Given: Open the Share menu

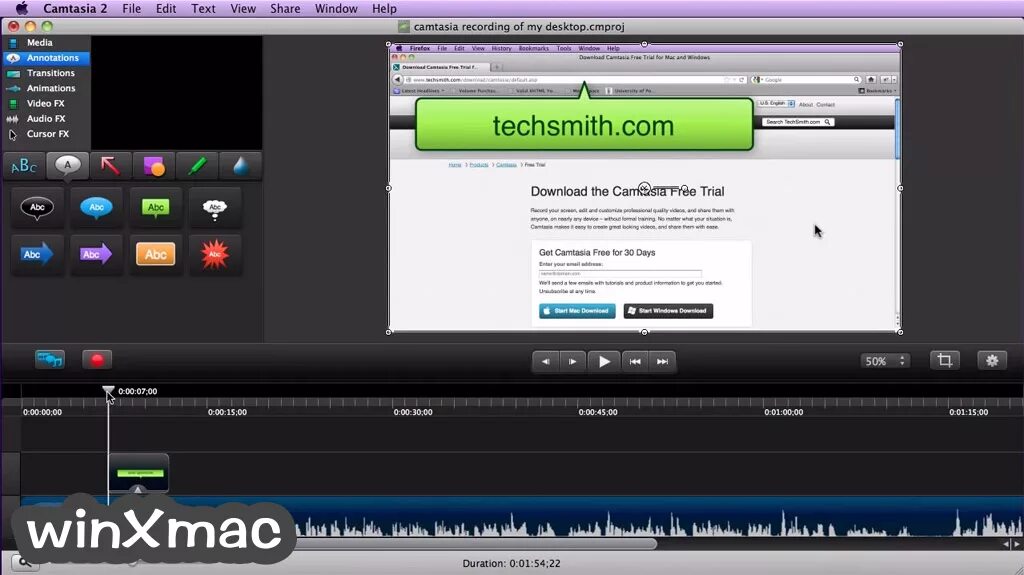Looking at the screenshot, I should 285,8.
